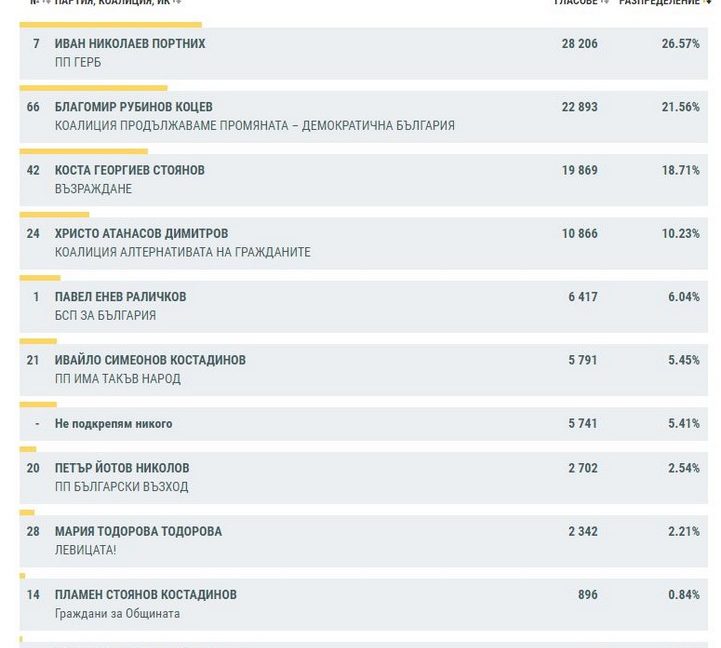Open Благомир Рубинов Коцев row
The width and height of the screenshot is (721, 648).
tap(133, 107)
